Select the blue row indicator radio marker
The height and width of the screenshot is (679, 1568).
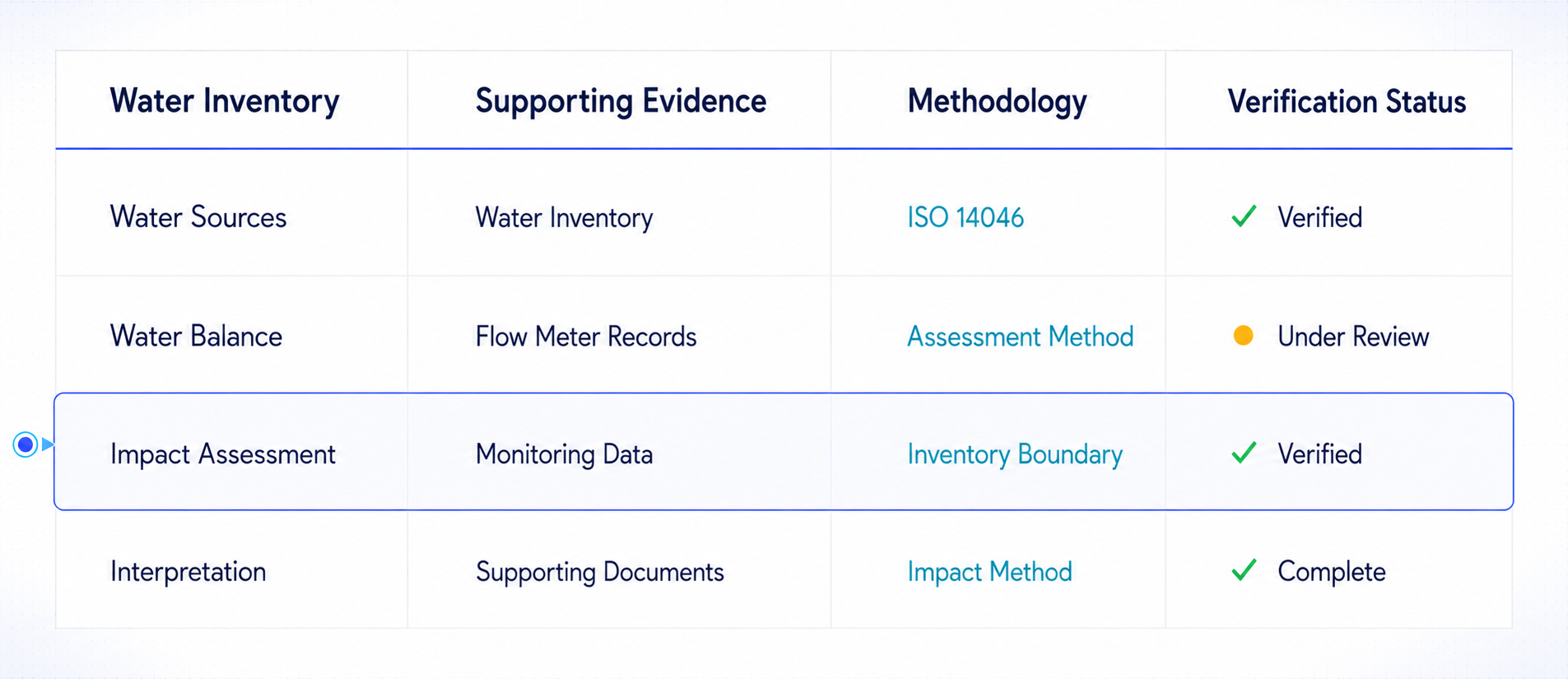pos(26,444)
